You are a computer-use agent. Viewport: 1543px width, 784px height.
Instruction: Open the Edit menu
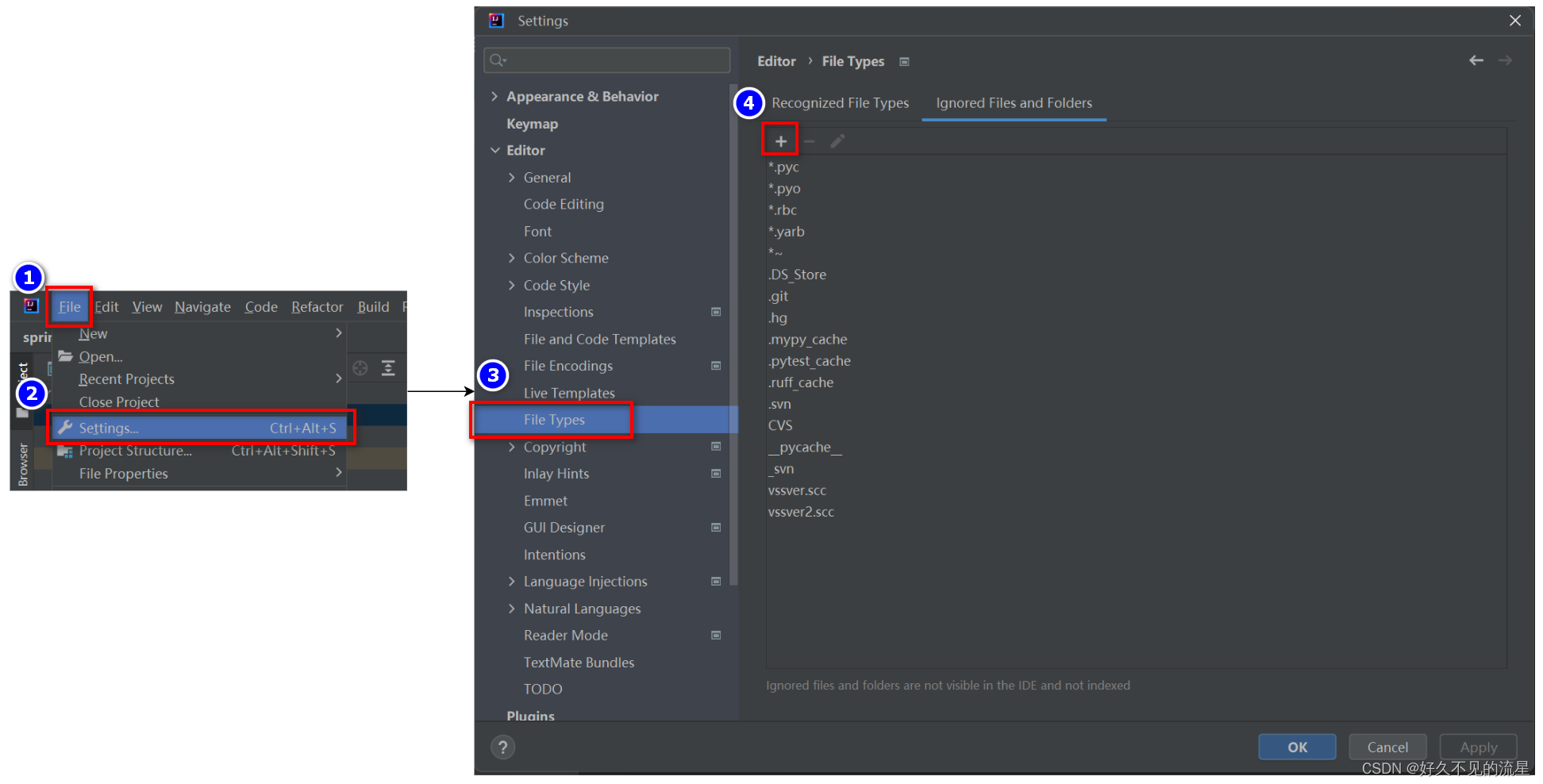[x=106, y=307]
